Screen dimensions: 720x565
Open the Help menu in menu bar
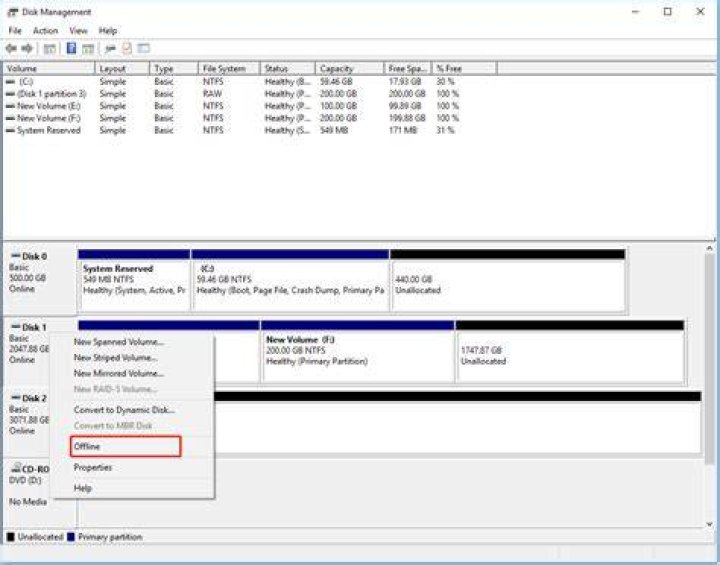tap(108, 31)
